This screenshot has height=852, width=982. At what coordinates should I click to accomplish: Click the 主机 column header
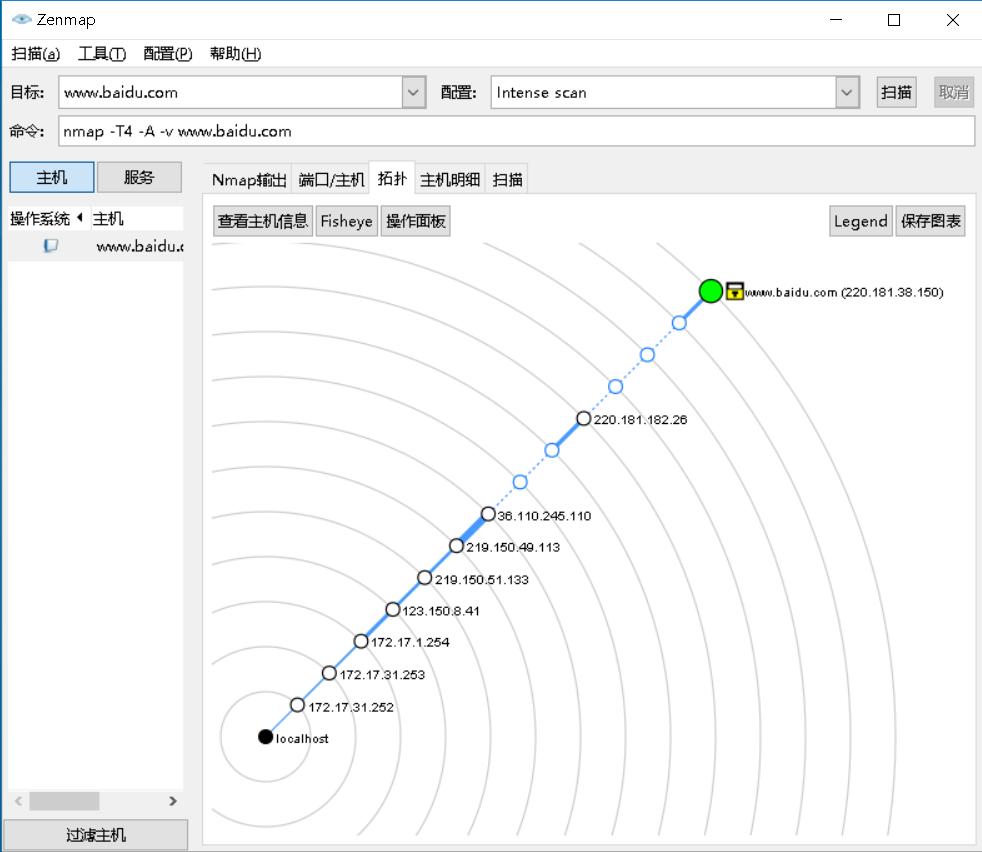pos(137,218)
